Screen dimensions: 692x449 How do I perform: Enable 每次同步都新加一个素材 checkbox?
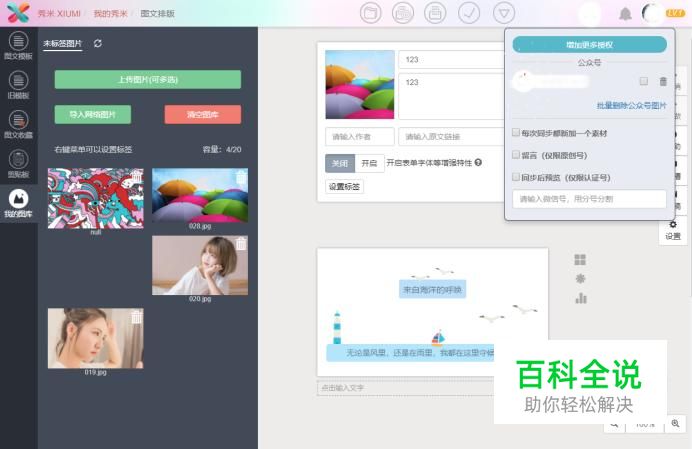515,132
